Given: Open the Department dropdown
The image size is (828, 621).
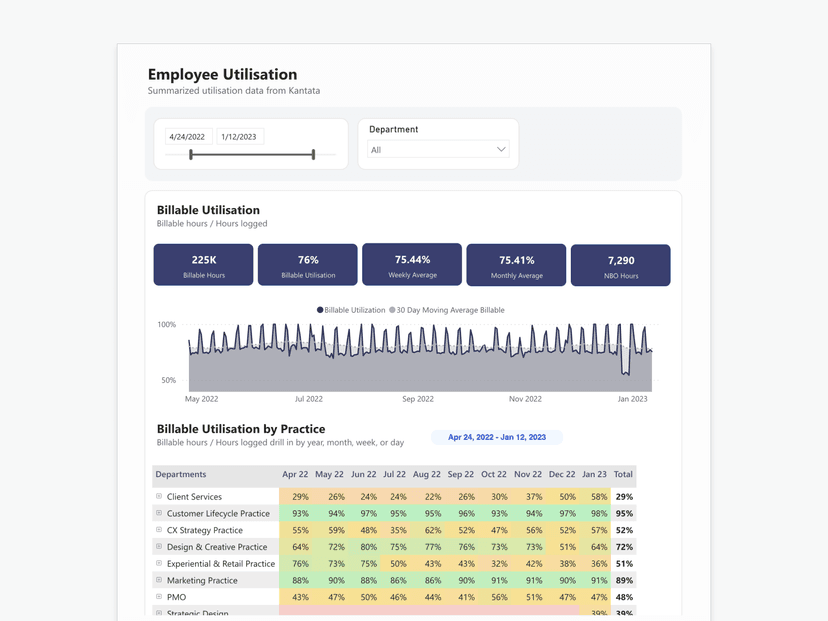Looking at the screenshot, I should tap(437, 149).
